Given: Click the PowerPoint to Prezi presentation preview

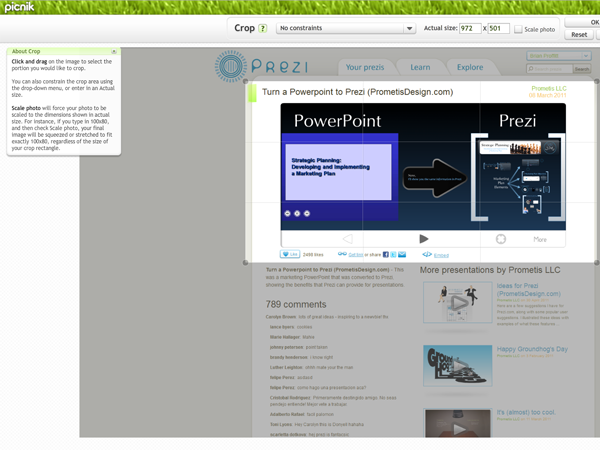Looking at the screenshot, I should (x=423, y=166).
